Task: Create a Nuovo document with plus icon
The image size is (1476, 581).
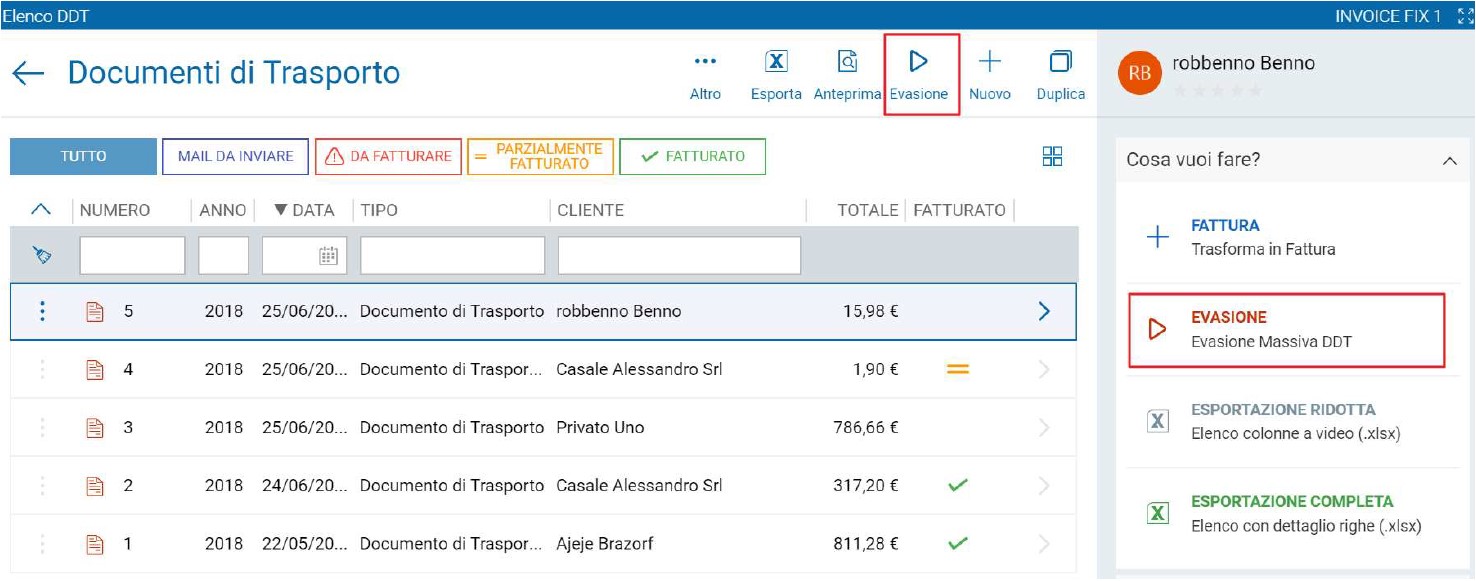Action: (989, 74)
